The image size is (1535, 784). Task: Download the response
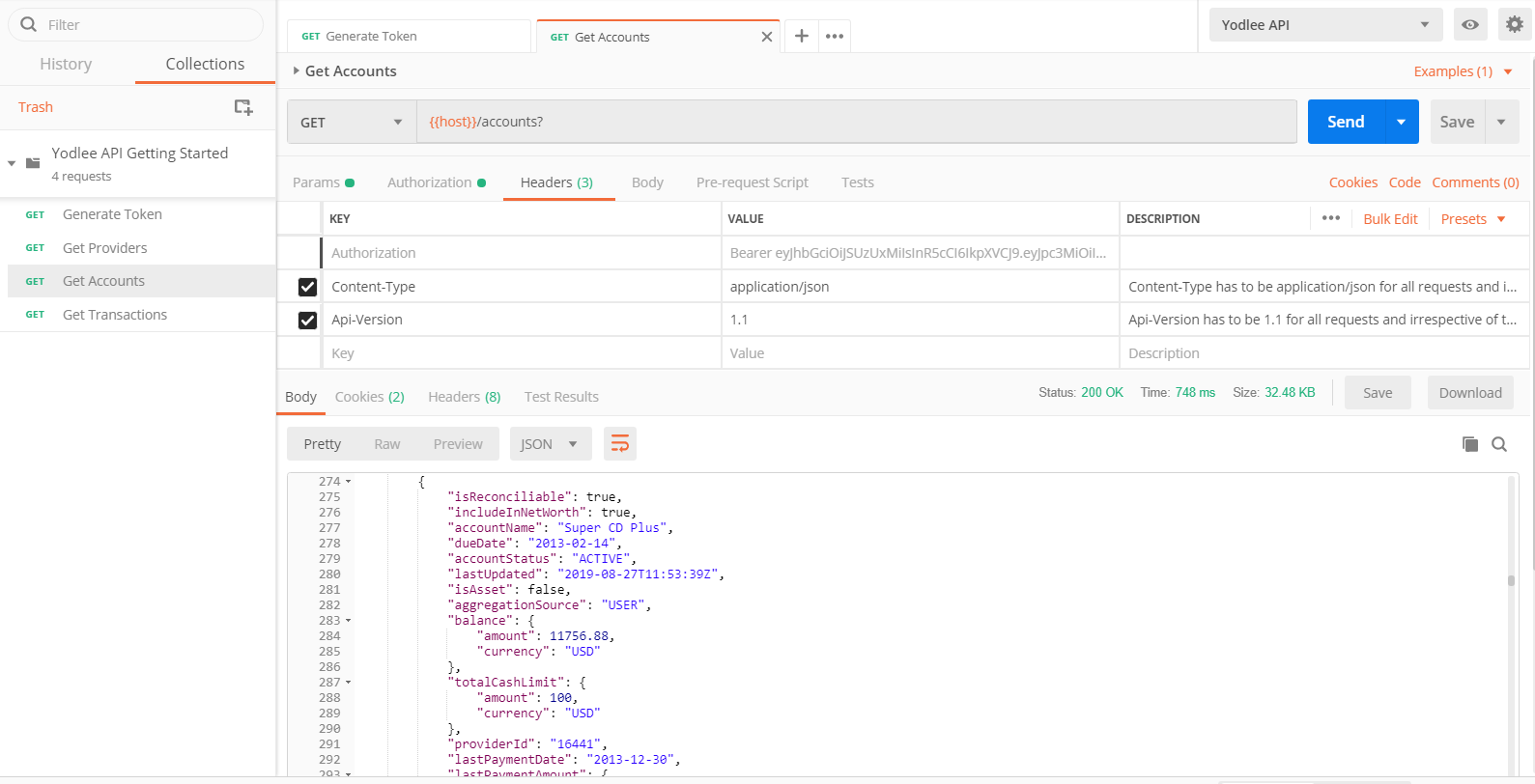point(1470,393)
